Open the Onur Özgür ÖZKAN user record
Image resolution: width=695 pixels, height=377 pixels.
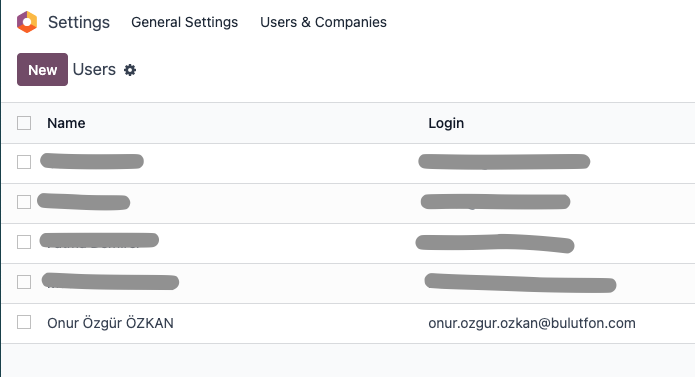[110, 323]
